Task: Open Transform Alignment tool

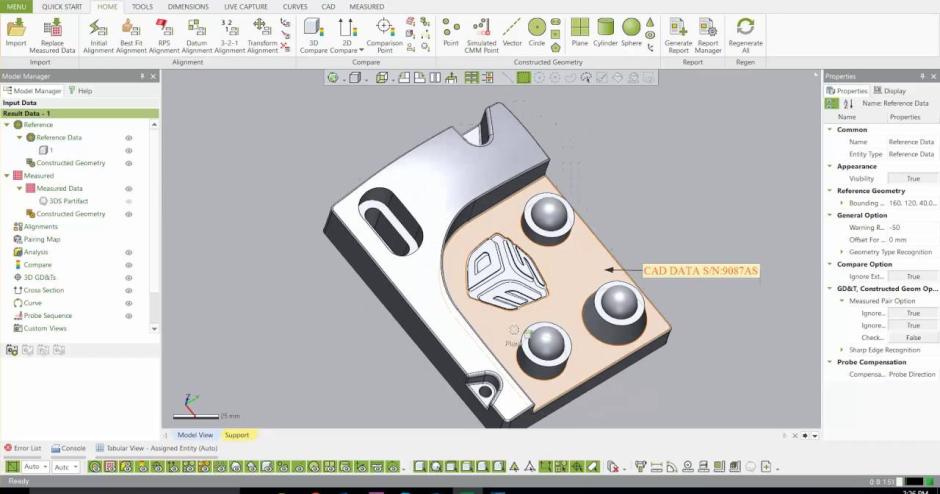Action: [x=262, y=35]
